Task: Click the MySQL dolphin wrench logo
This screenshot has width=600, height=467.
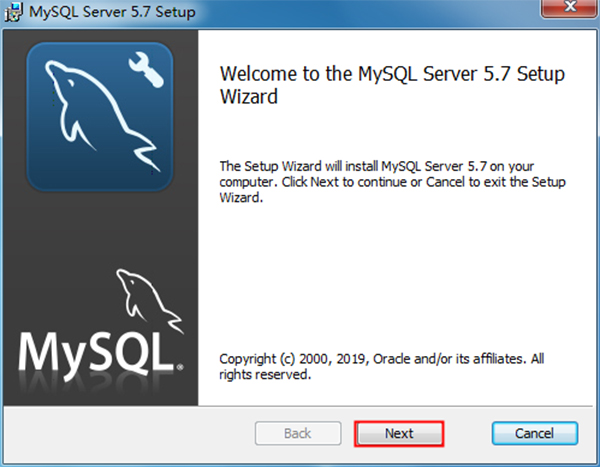Action: 100,116
